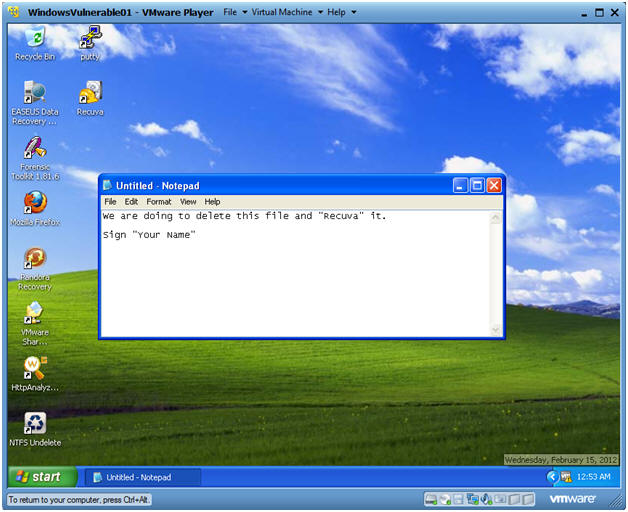Open VMware Player File dropdown menu
The height and width of the screenshot is (512, 628).
click(235, 12)
